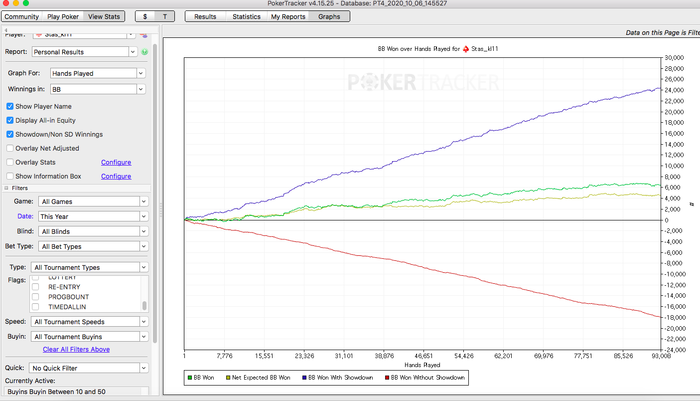This screenshot has height=401, width=700.
Task: Open the Results tab
Action: click(205, 17)
